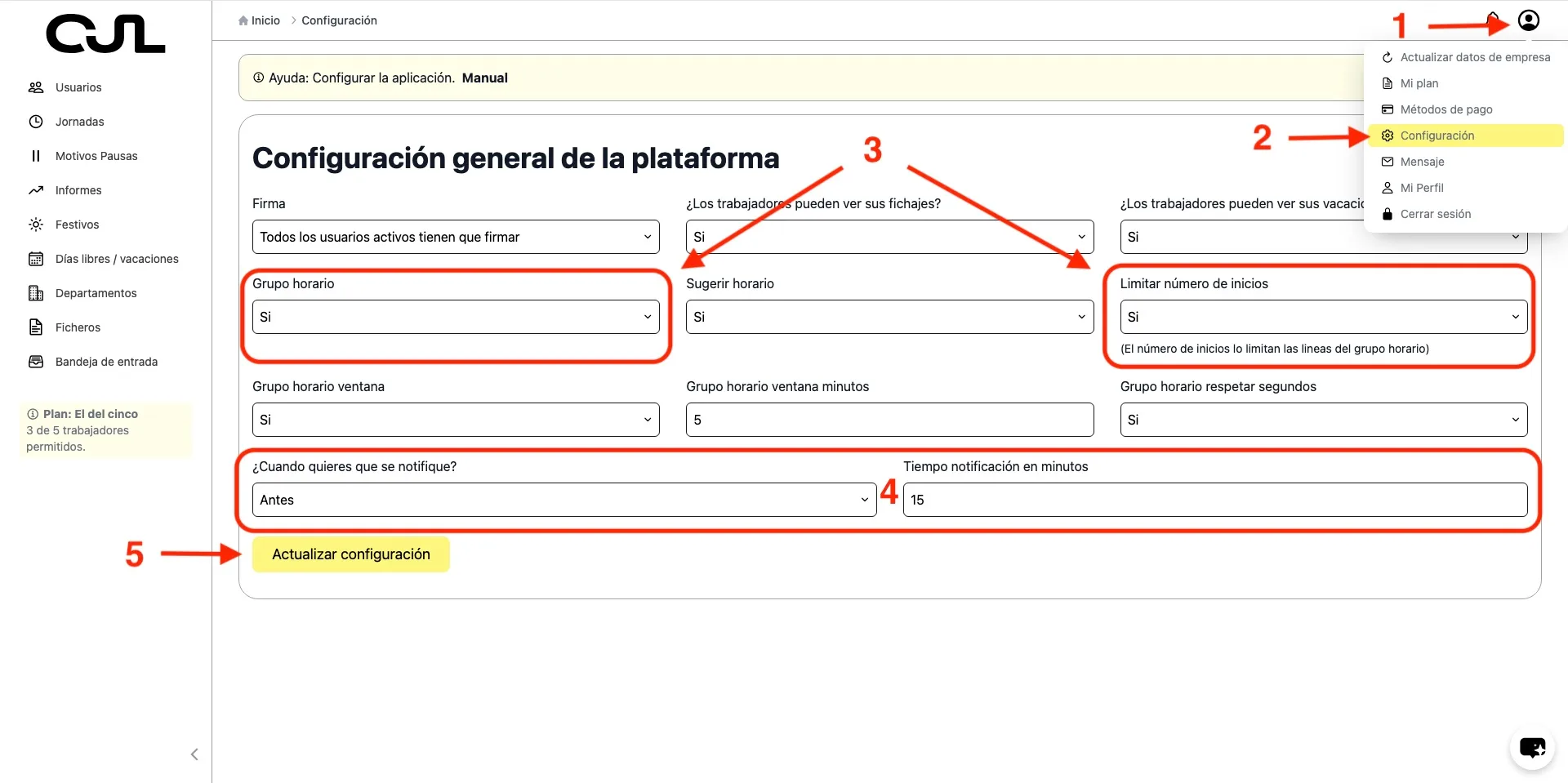Click the Días libres calendar icon
The width and height of the screenshot is (1568, 783).
pyautogui.click(x=36, y=259)
